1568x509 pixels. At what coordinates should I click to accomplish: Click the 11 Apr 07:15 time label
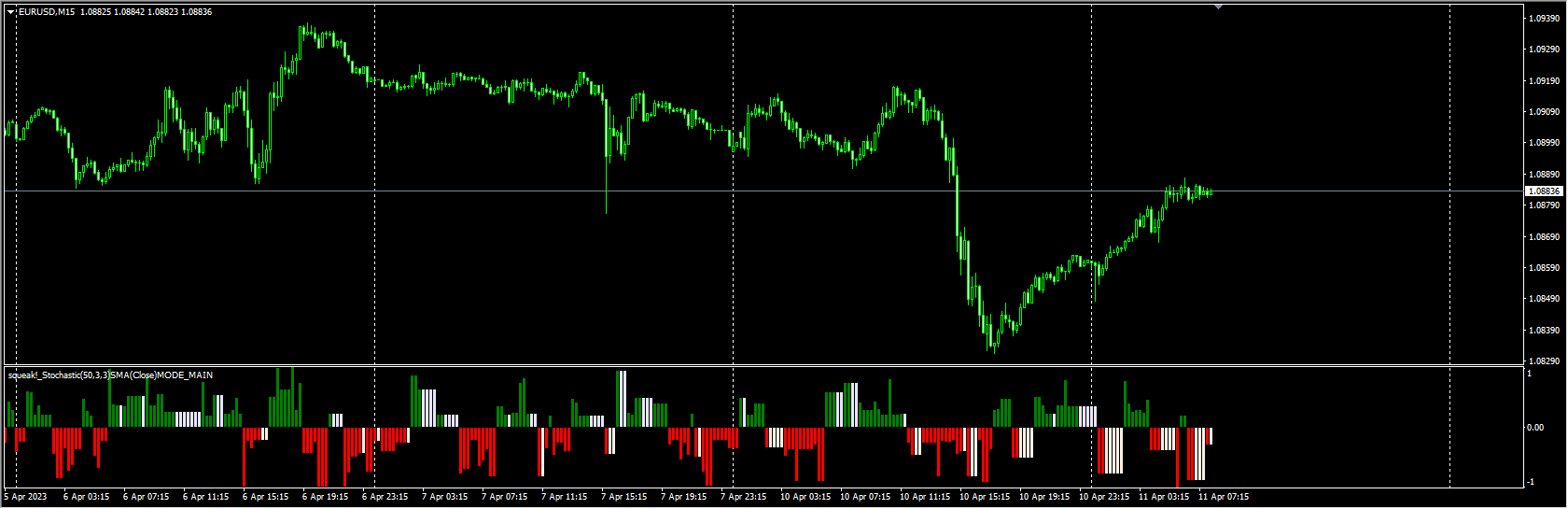pyautogui.click(x=1224, y=497)
